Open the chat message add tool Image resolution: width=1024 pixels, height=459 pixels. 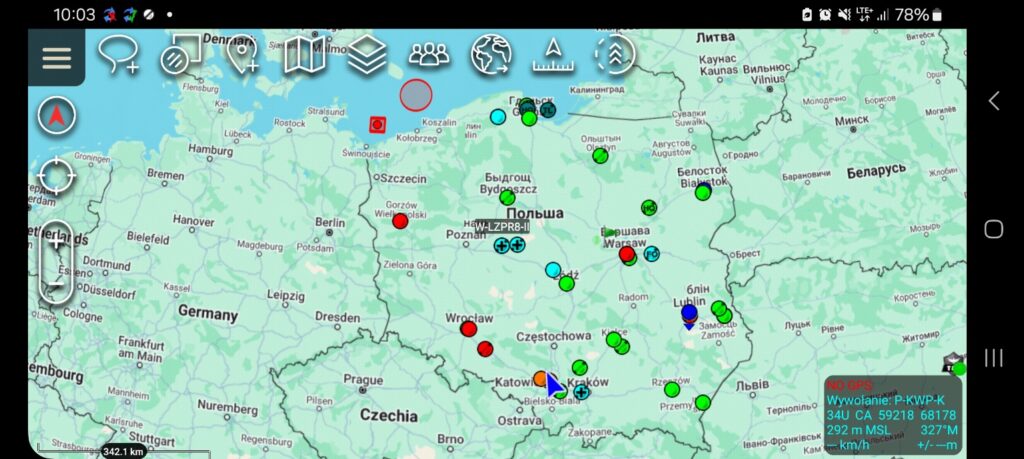(x=118, y=55)
